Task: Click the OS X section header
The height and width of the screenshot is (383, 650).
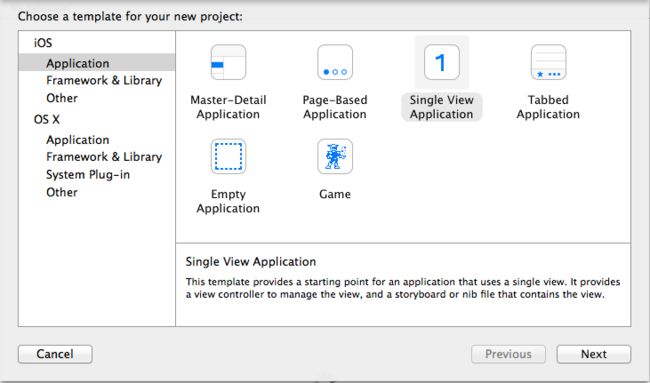Action: [46, 119]
